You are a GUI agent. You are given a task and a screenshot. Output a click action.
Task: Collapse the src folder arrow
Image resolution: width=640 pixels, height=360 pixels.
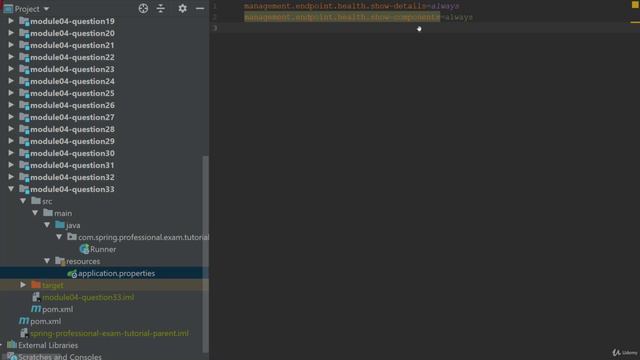tap(23, 201)
